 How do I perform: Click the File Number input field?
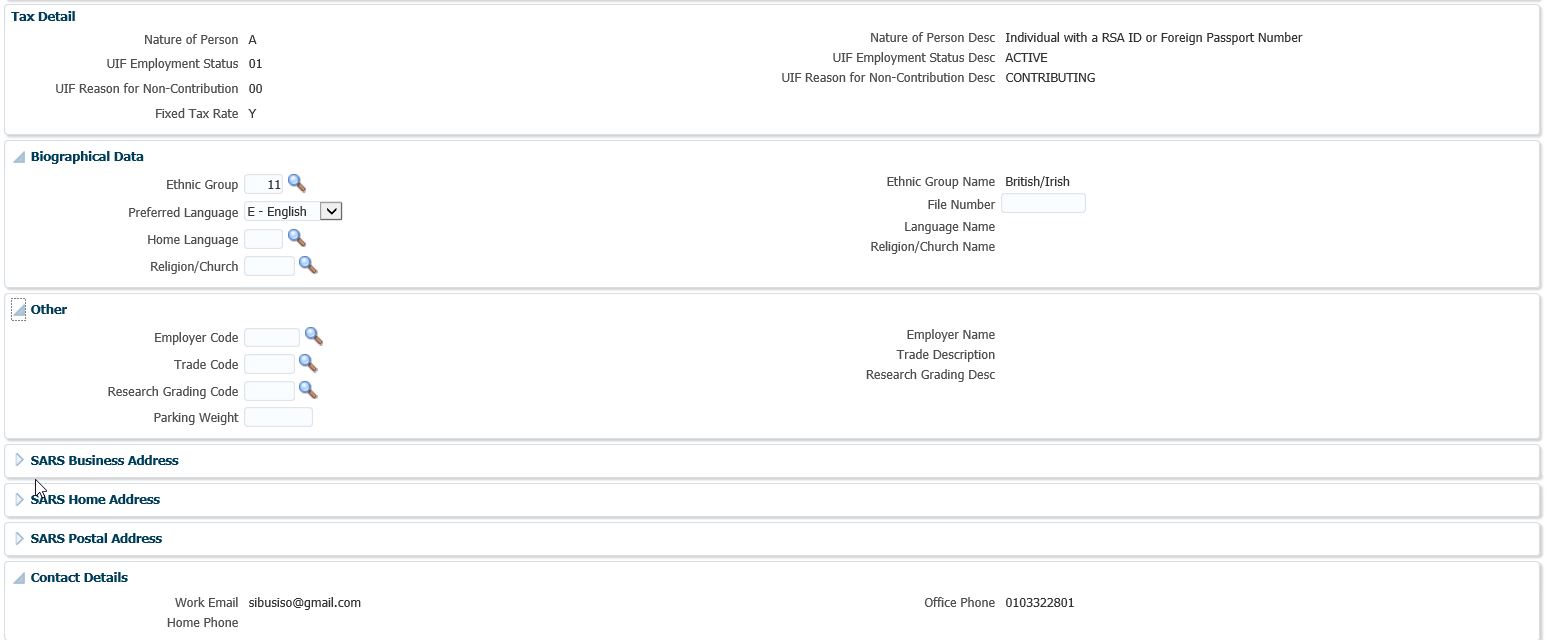[x=1043, y=204]
